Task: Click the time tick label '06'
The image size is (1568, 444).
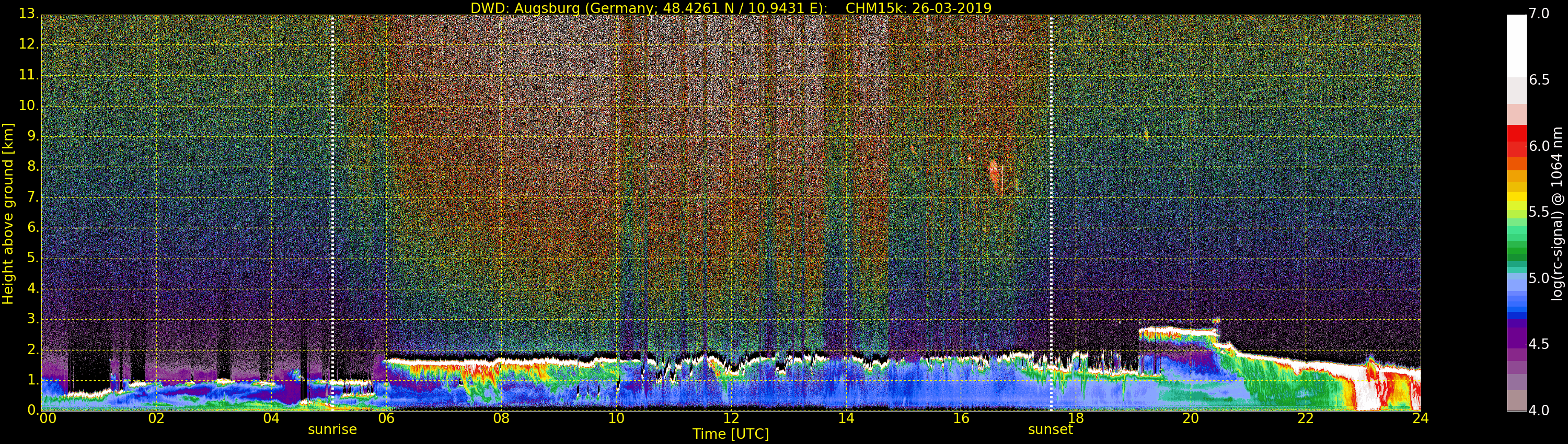Action: 387,418
